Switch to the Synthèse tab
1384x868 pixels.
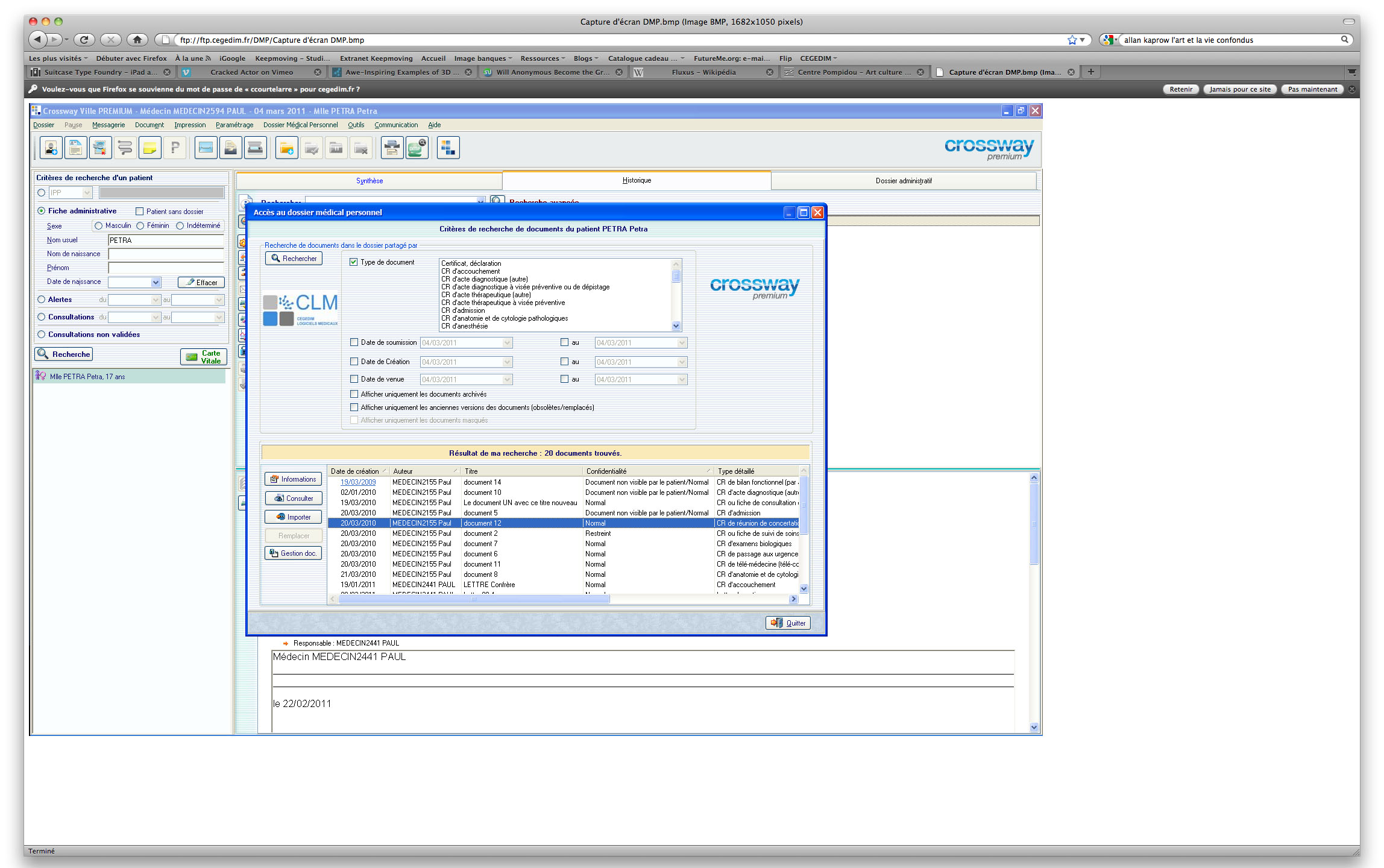pyautogui.click(x=370, y=181)
